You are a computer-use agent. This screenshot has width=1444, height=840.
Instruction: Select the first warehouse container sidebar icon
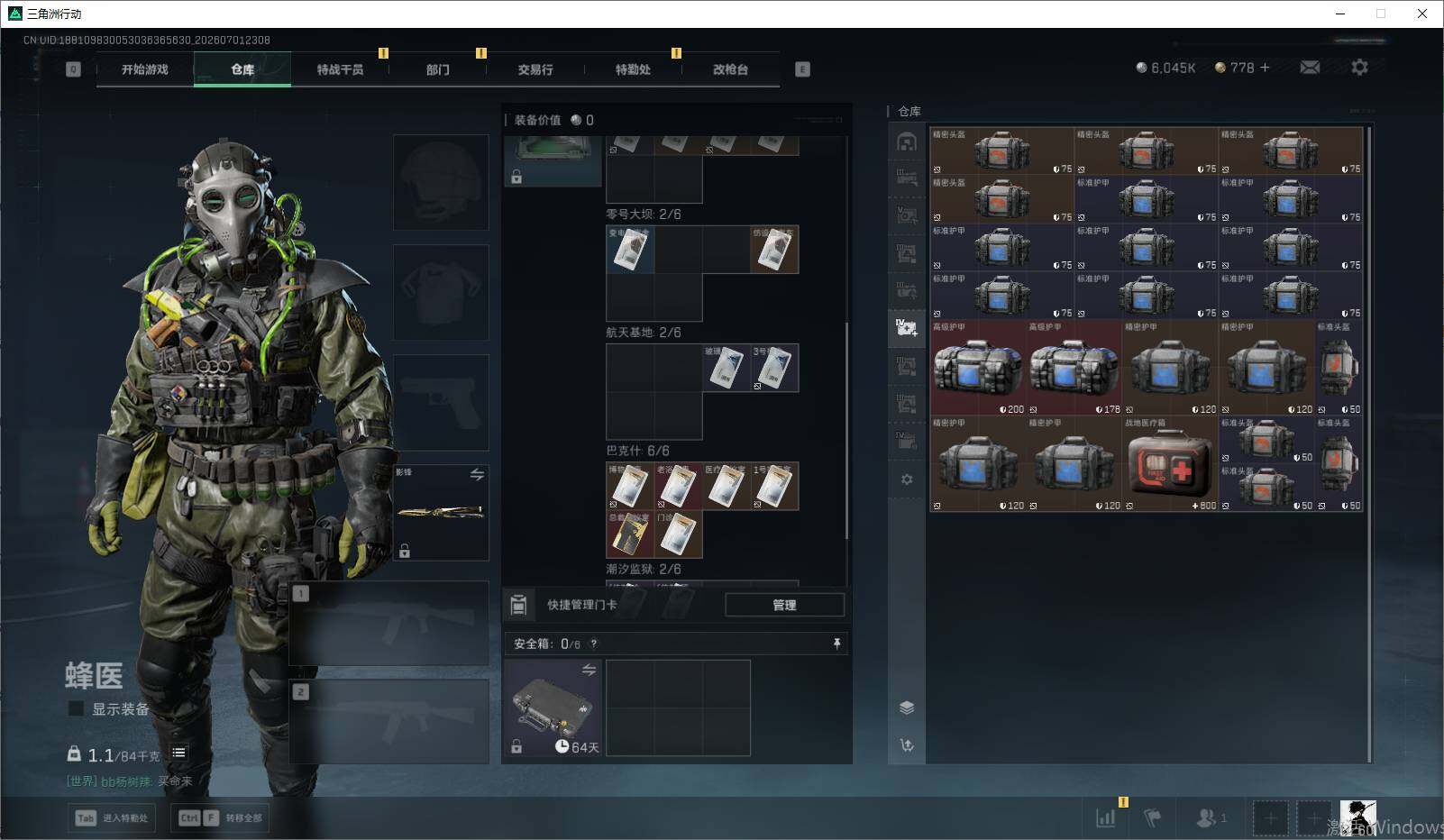point(907,142)
